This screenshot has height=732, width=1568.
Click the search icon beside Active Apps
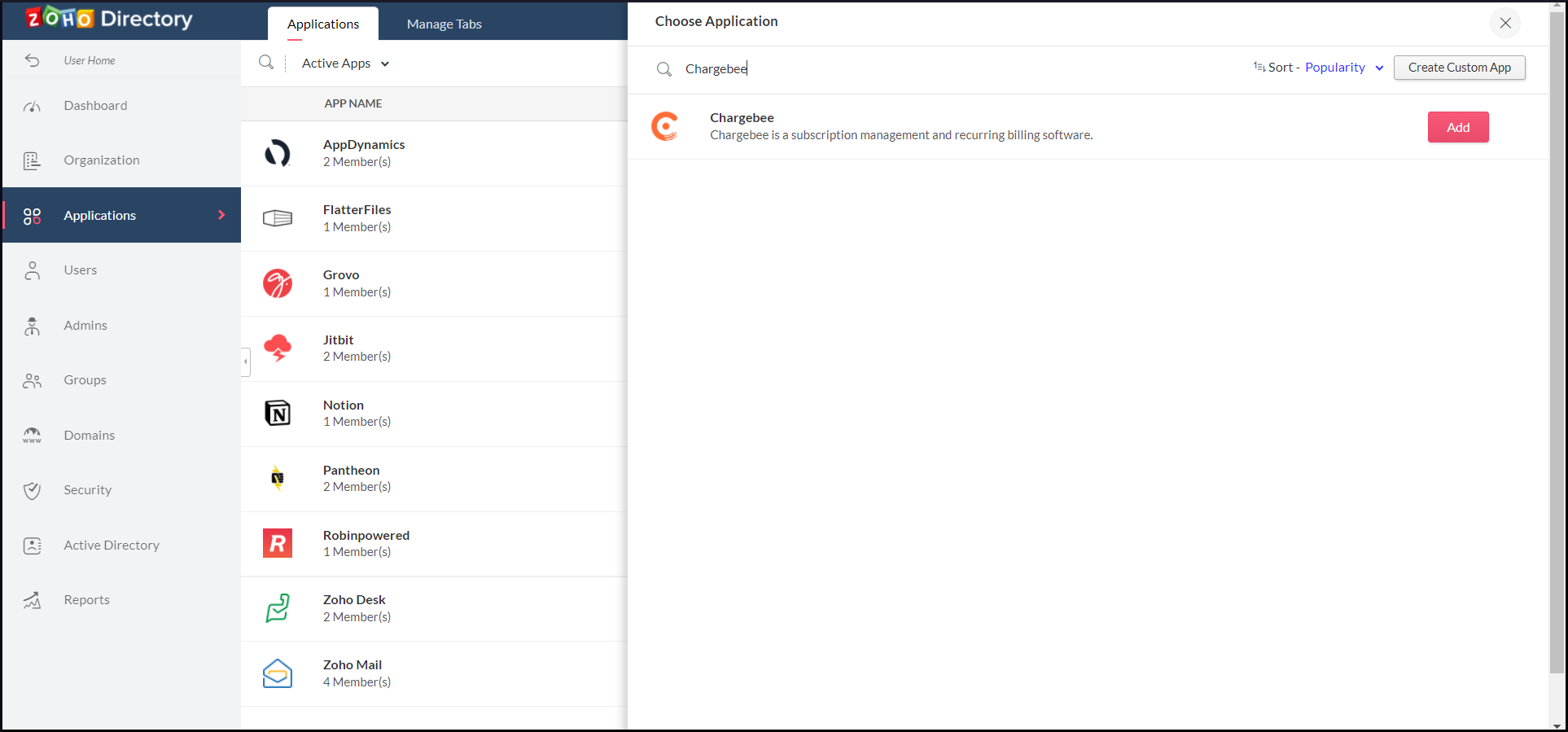(x=266, y=63)
